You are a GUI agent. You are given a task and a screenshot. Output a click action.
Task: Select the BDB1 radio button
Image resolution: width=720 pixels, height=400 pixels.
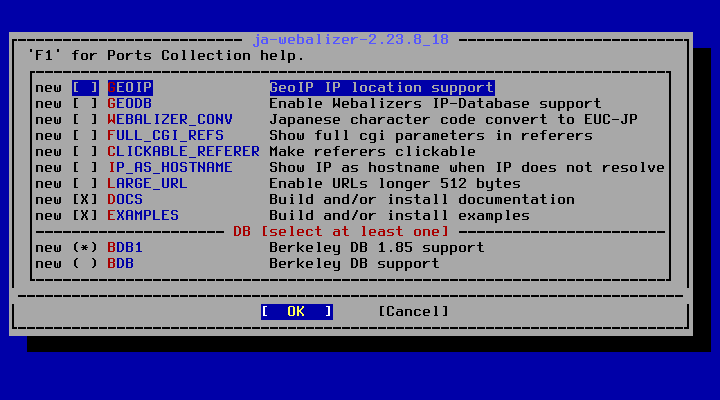85,248
